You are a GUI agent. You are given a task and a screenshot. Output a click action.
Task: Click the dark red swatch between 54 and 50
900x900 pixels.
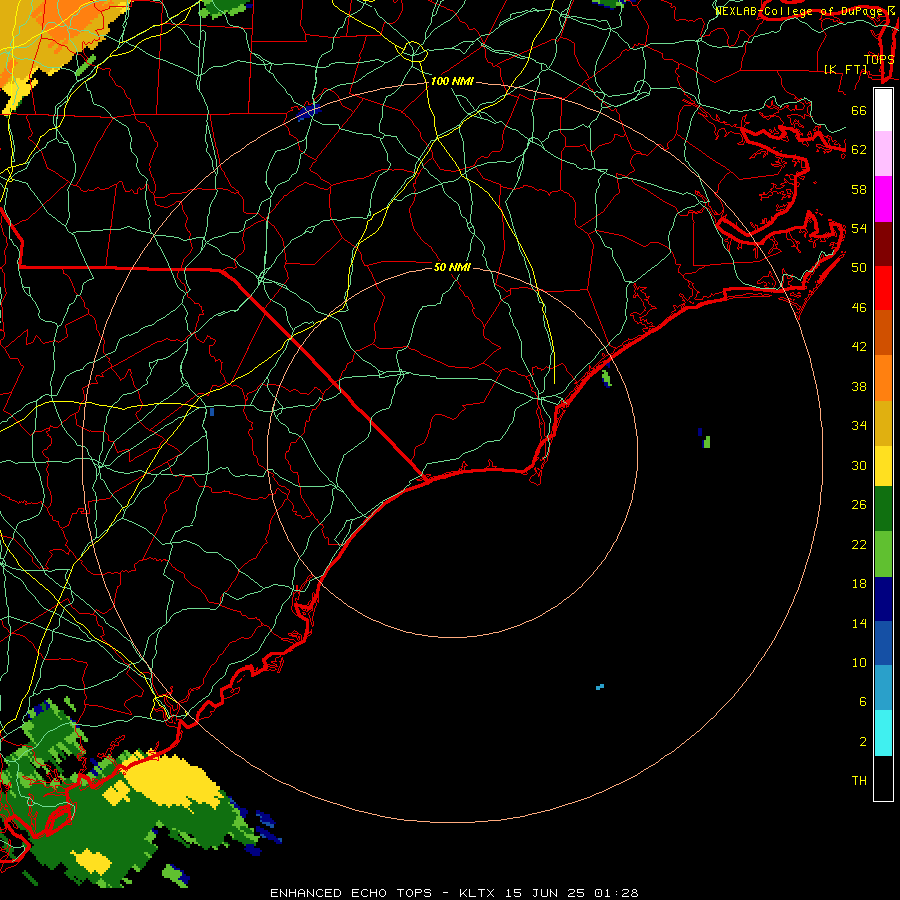[883, 243]
